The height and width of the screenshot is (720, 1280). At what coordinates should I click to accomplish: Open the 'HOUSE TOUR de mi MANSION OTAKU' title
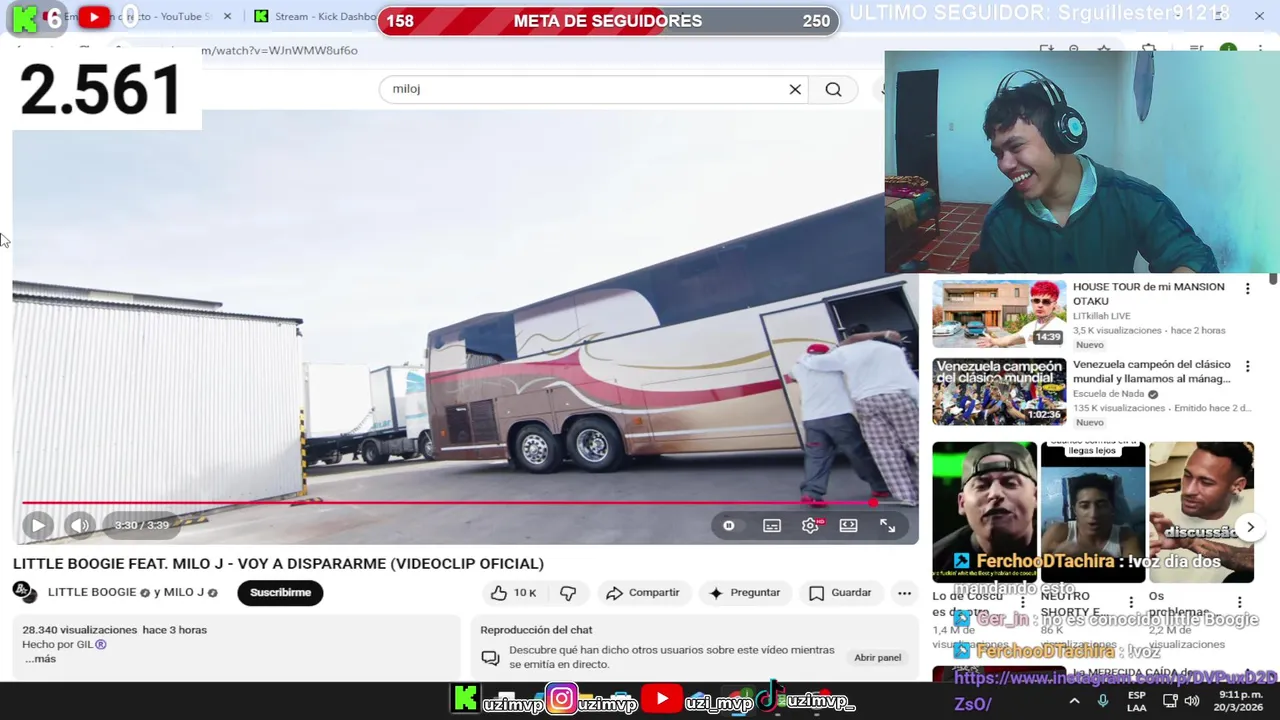(1148, 293)
